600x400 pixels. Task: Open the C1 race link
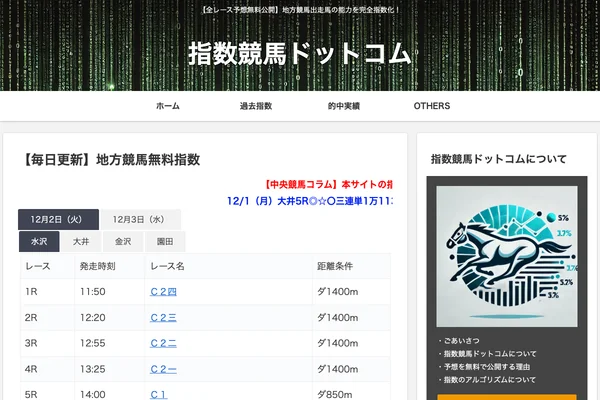coord(159,395)
